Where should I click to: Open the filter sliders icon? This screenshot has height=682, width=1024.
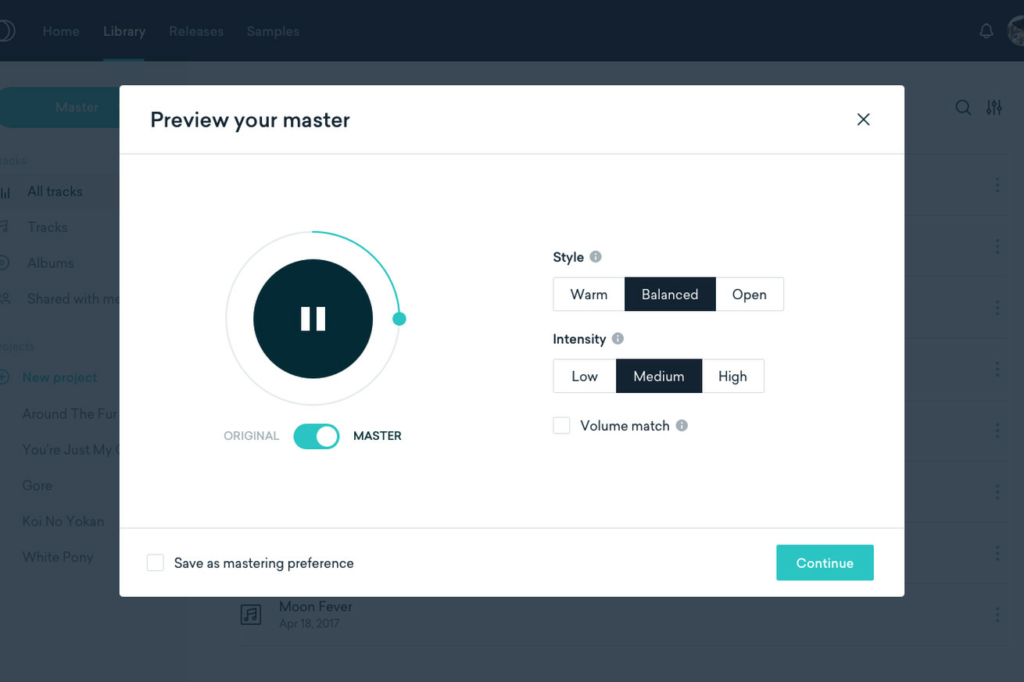click(x=994, y=107)
